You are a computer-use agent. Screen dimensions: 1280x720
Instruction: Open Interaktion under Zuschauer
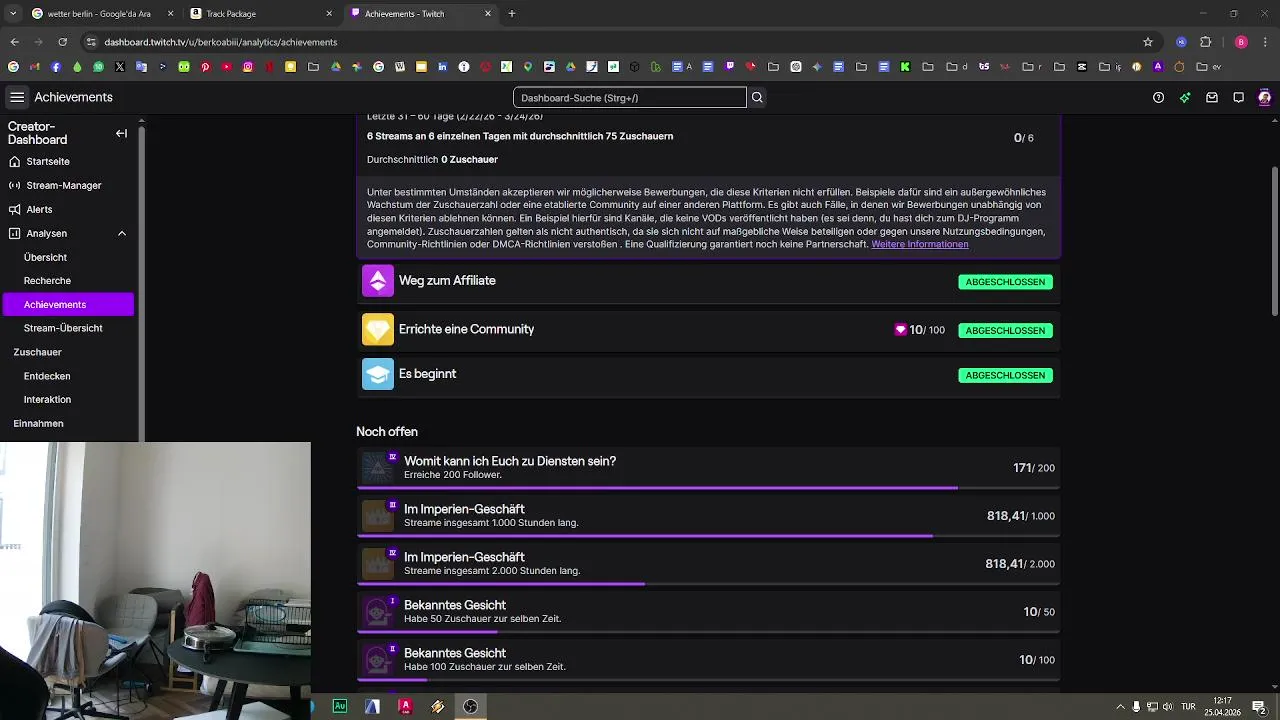click(x=47, y=399)
